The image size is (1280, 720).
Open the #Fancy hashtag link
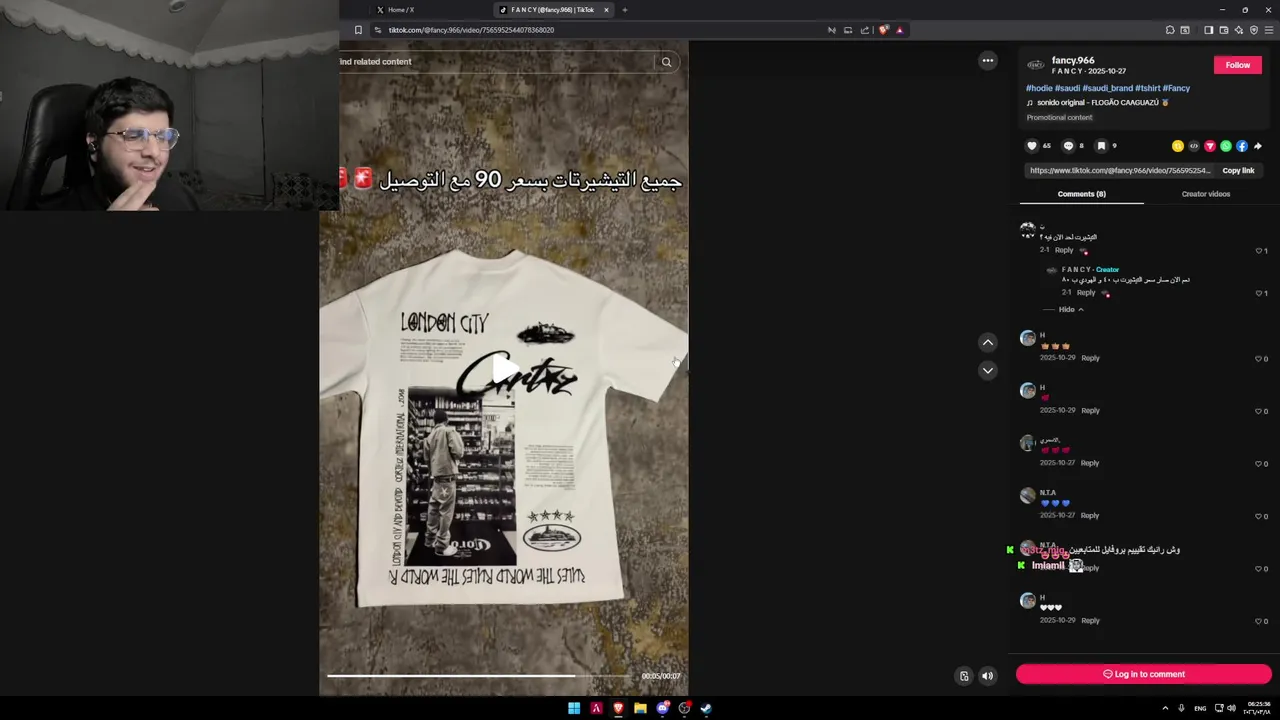[1176, 88]
